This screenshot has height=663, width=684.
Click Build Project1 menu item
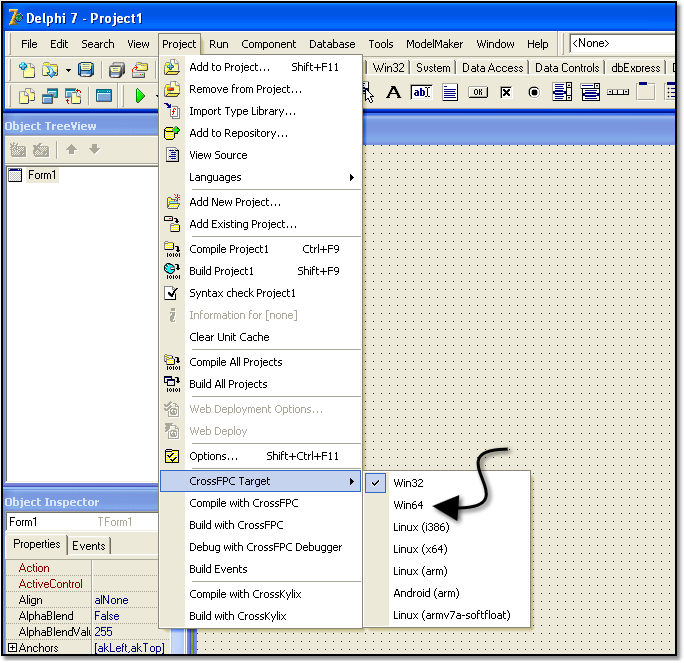pyautogui.click(x=260, y=271)
